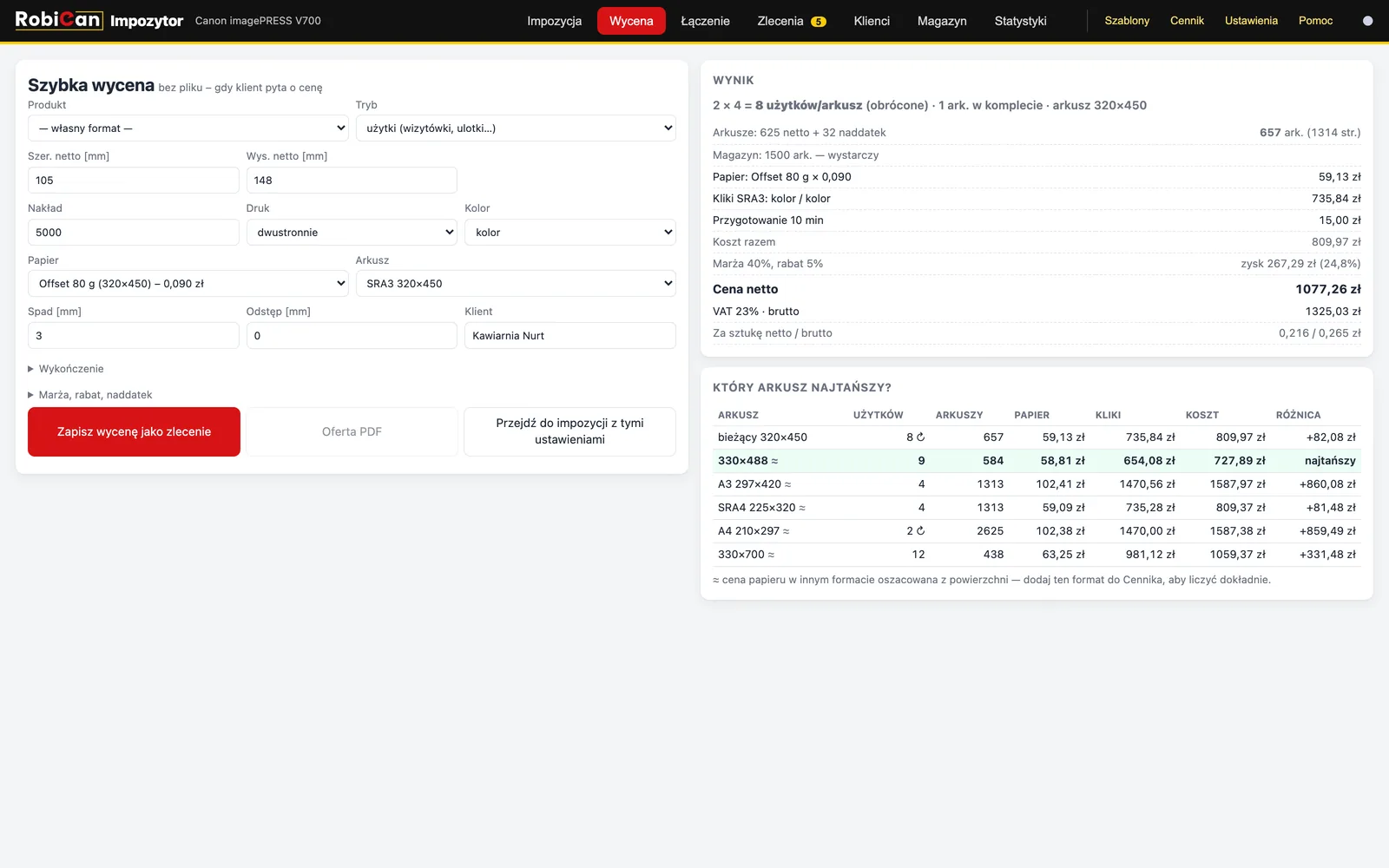Open the Cennik link
This screenshot has width=1389, height=868.
point(1187,21)
